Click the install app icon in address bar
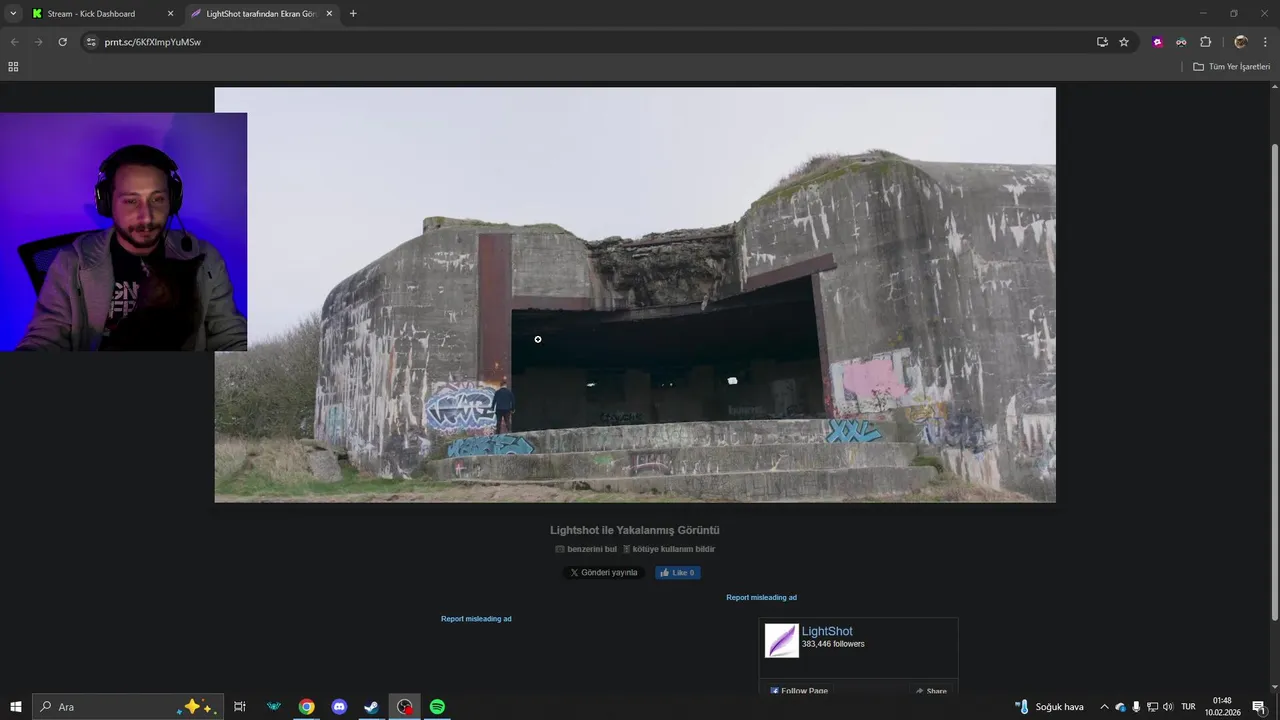 click(x=1102, y=42)
